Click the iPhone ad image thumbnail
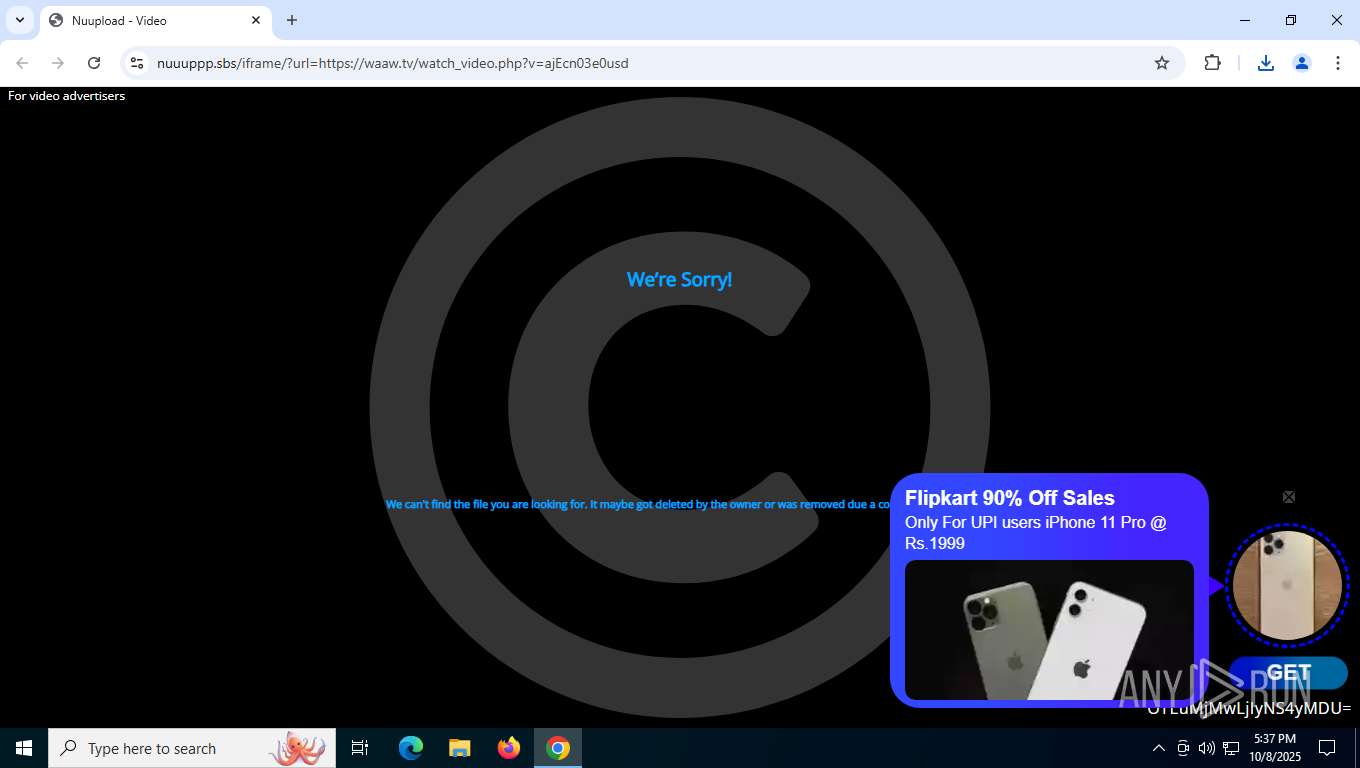 coord(1049,630)
